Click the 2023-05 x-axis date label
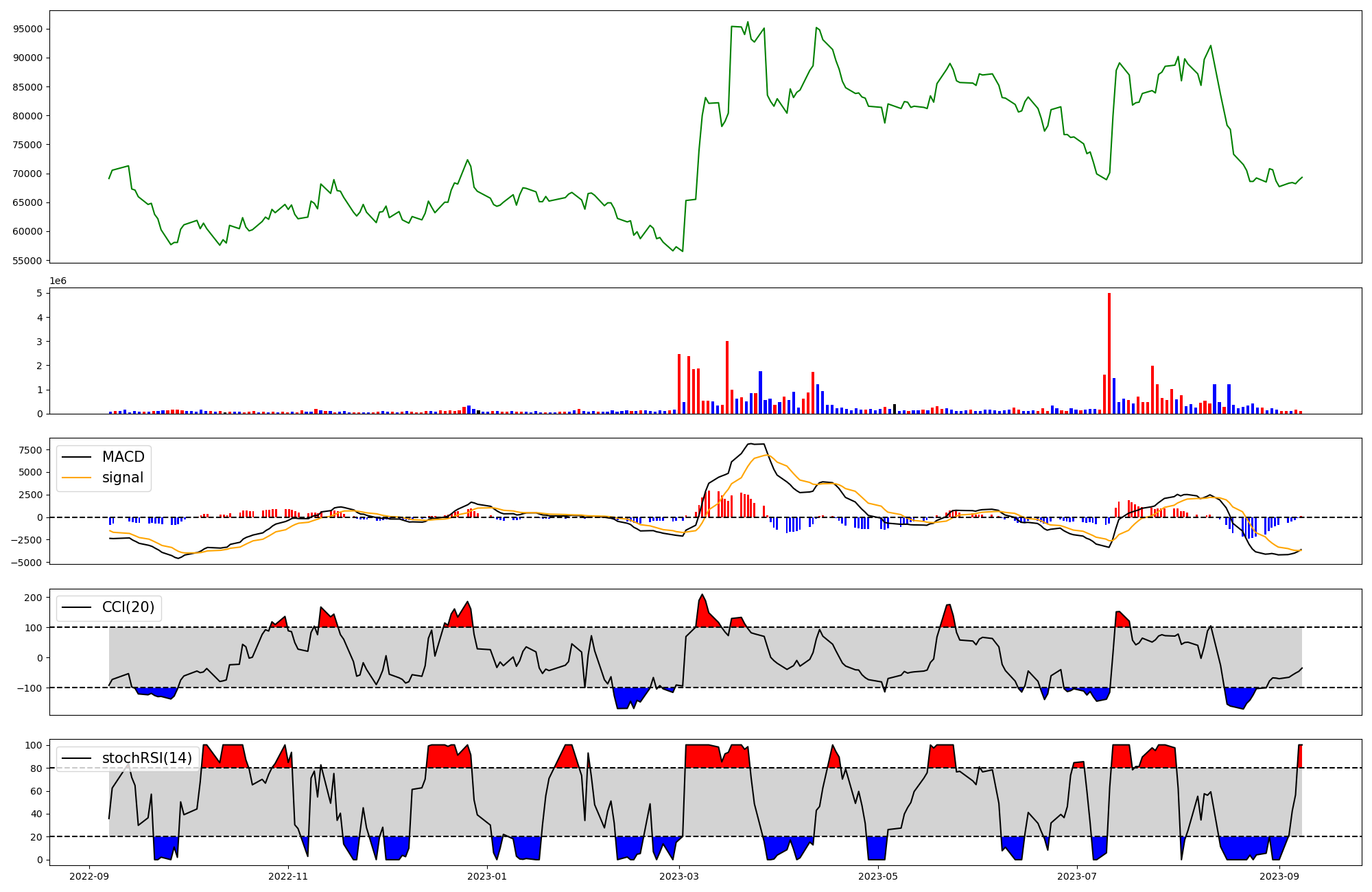This screenshot has width=1372, height=892. tap(878, 876)
